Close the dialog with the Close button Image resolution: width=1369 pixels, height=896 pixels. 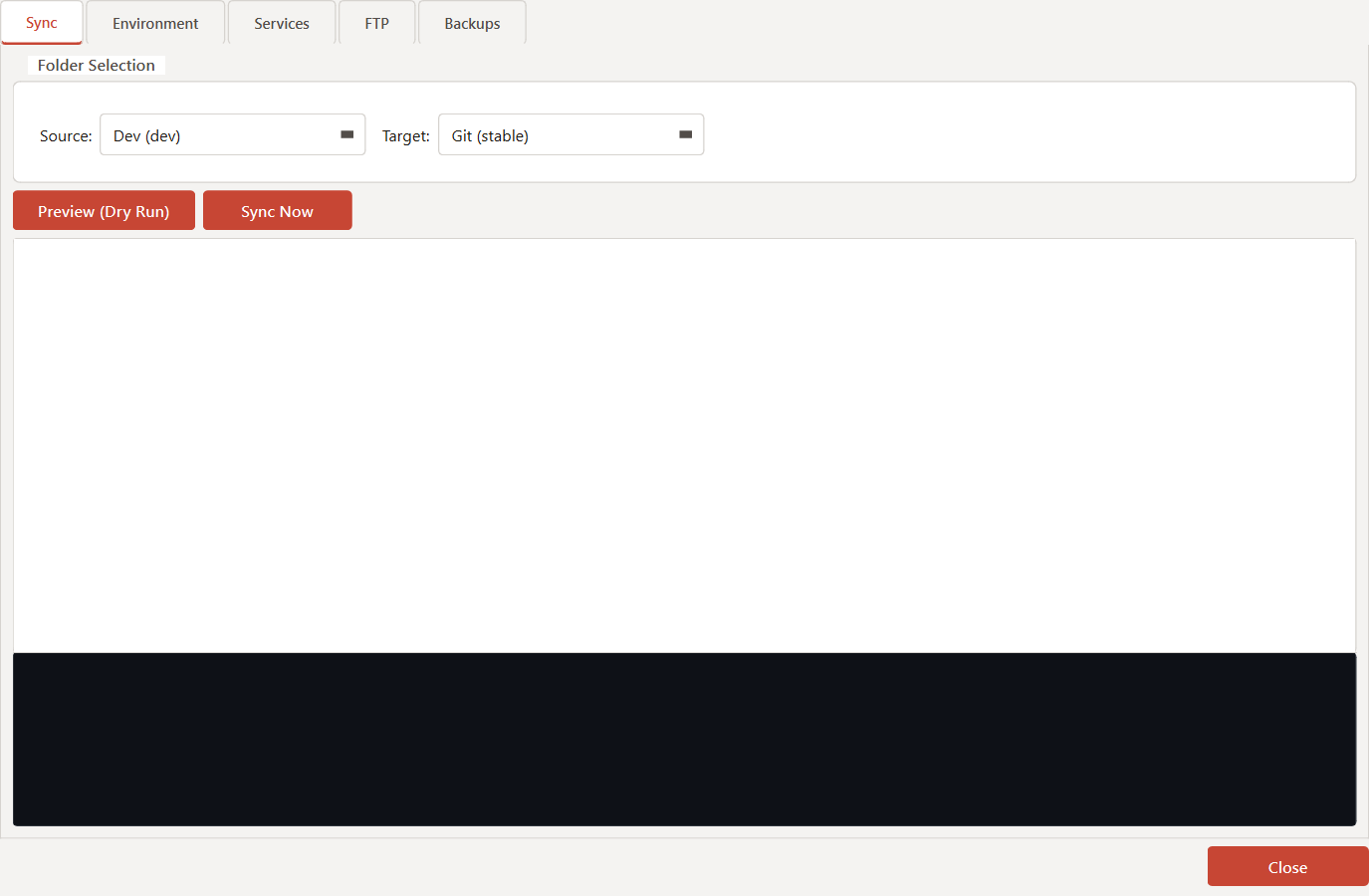point(1286,866)
